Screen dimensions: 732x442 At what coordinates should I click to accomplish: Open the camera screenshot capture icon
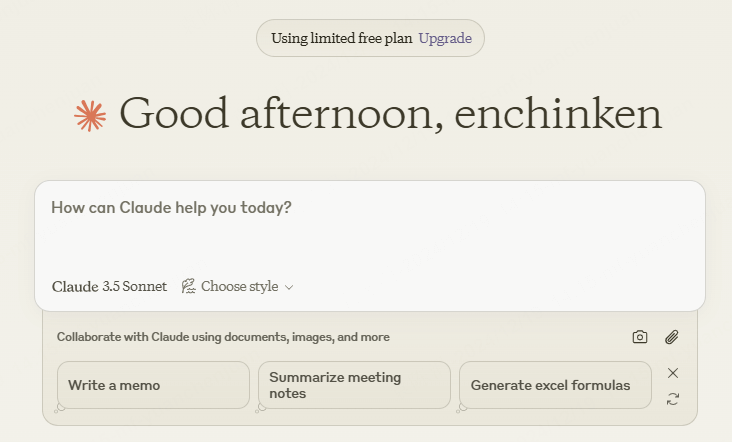[x=640, y=337]
